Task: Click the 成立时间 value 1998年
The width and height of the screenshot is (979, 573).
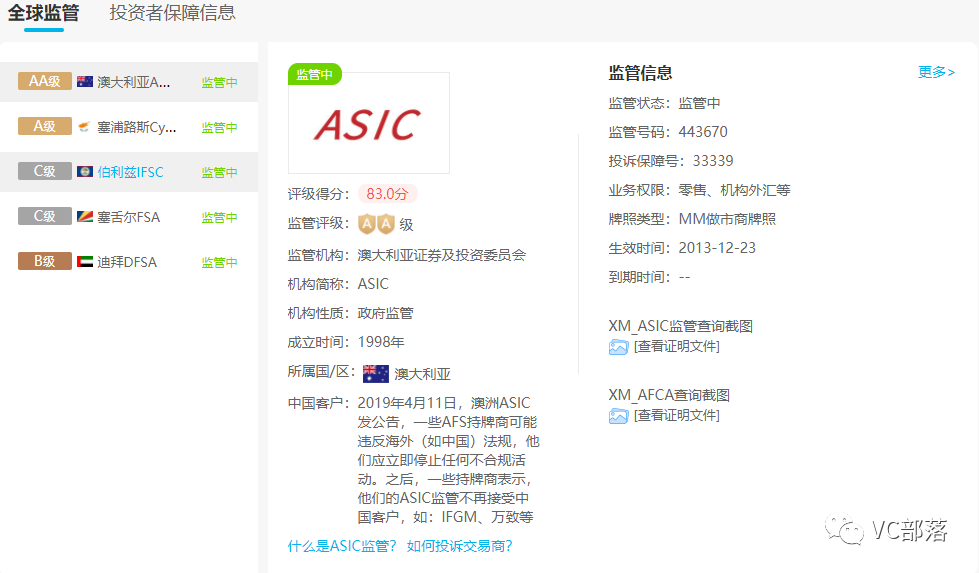Action: click(x=381, y=342)
